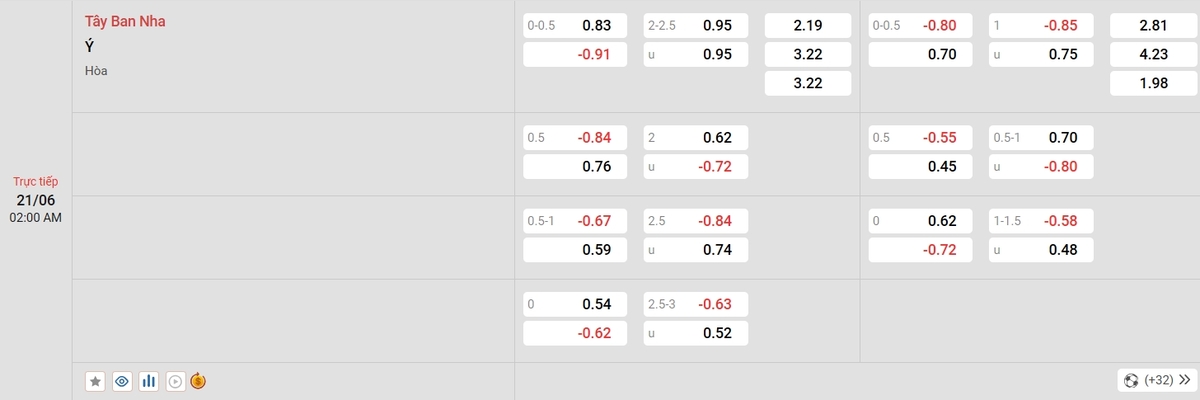Select handicap 0-0.5 odds 0.83
The width and height of the screenshot is (1200, 400).
[x=575, y=26]
